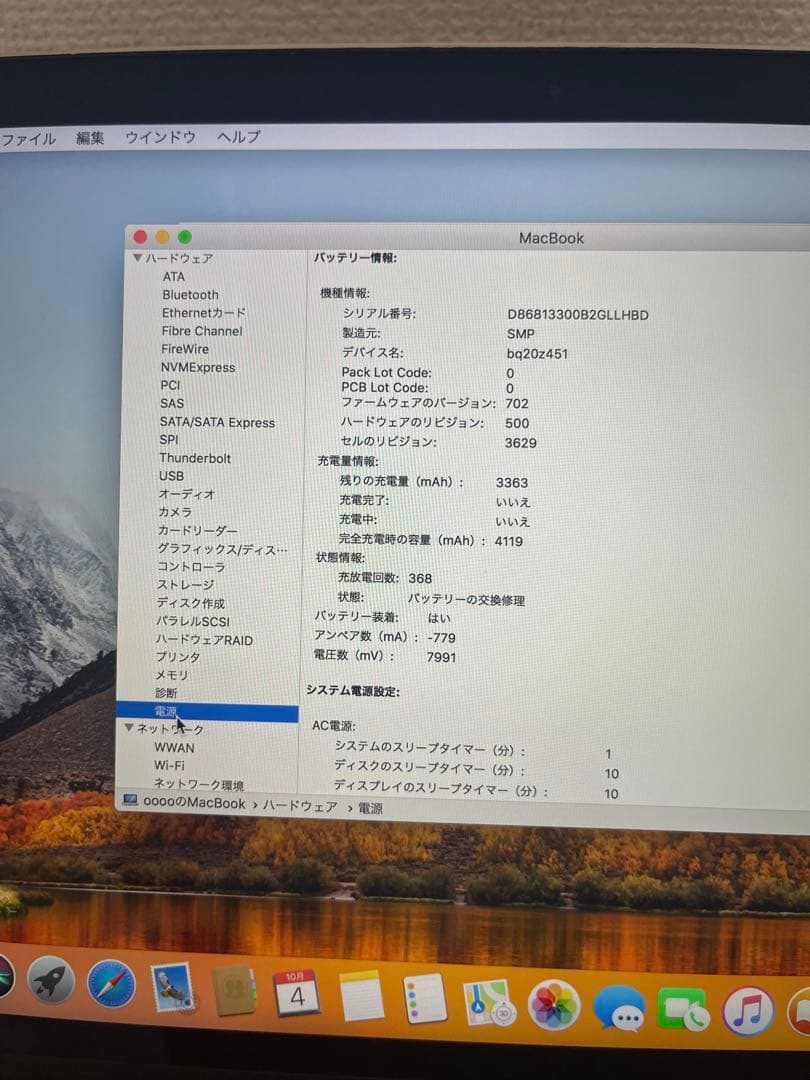Select Fibre Channel in sidebar

(202, 331)
